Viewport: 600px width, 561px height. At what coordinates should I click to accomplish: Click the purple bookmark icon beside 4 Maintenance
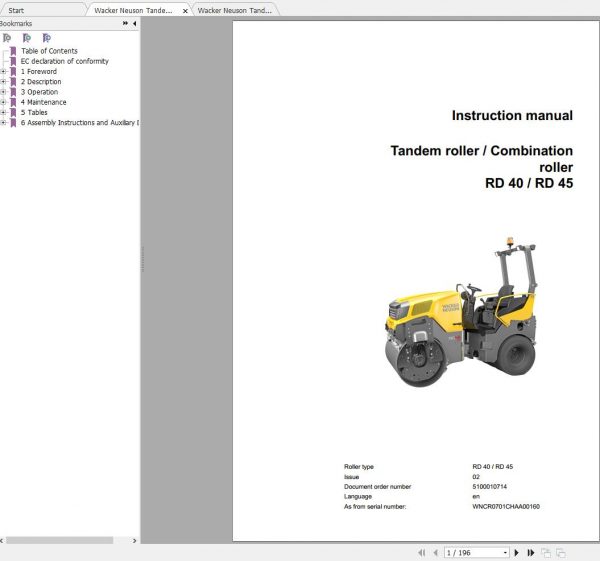point(13,103)
